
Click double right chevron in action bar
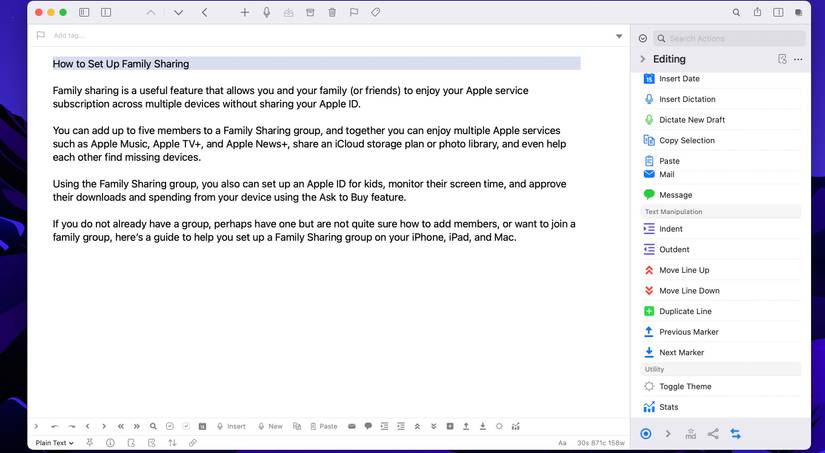137,426
